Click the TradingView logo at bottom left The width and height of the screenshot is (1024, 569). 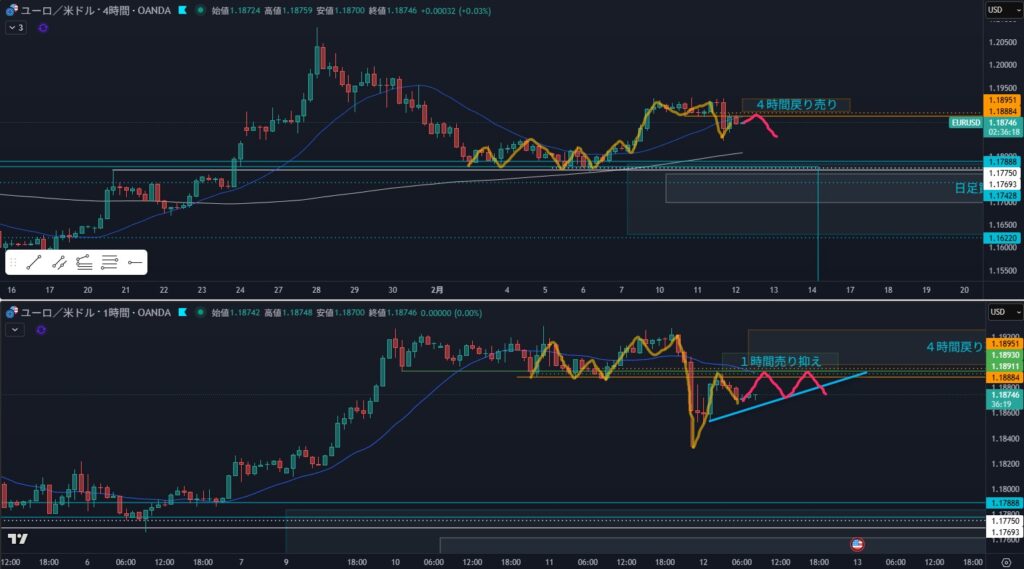[x=17, y=539]
